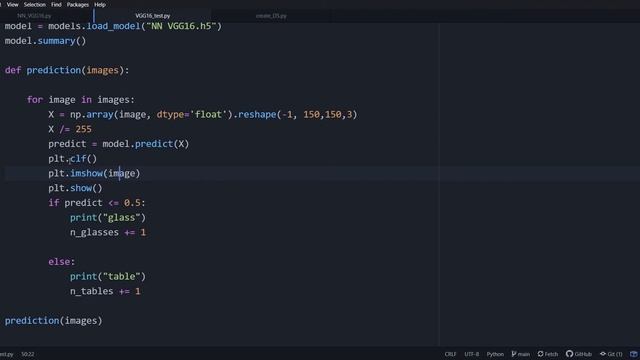Change the UTF-8 file encoding

[x=471, y=354]
